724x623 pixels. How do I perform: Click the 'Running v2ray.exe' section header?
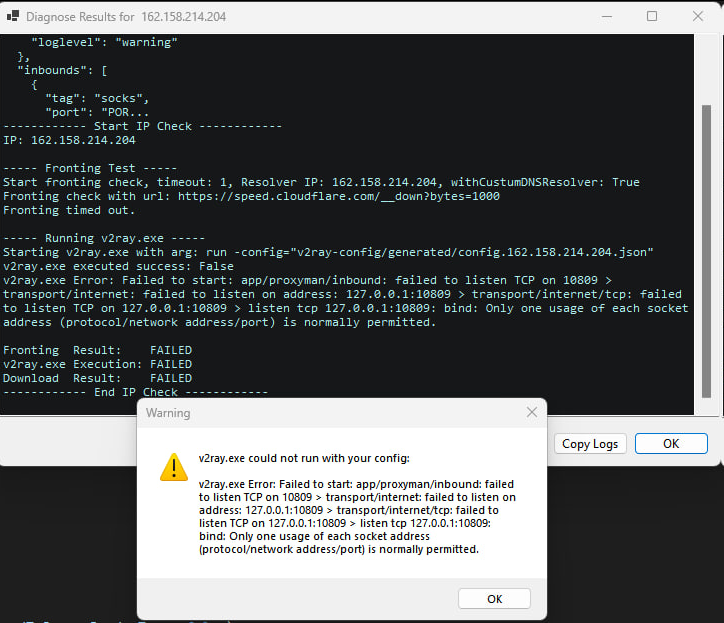[104, 238]
